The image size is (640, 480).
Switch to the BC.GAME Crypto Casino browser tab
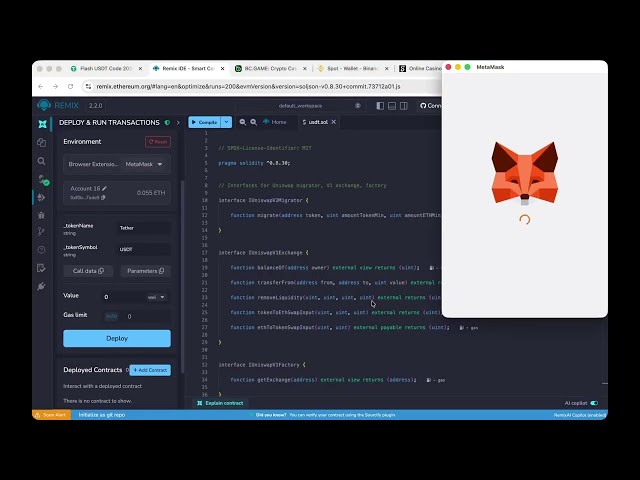coord(270,69)
